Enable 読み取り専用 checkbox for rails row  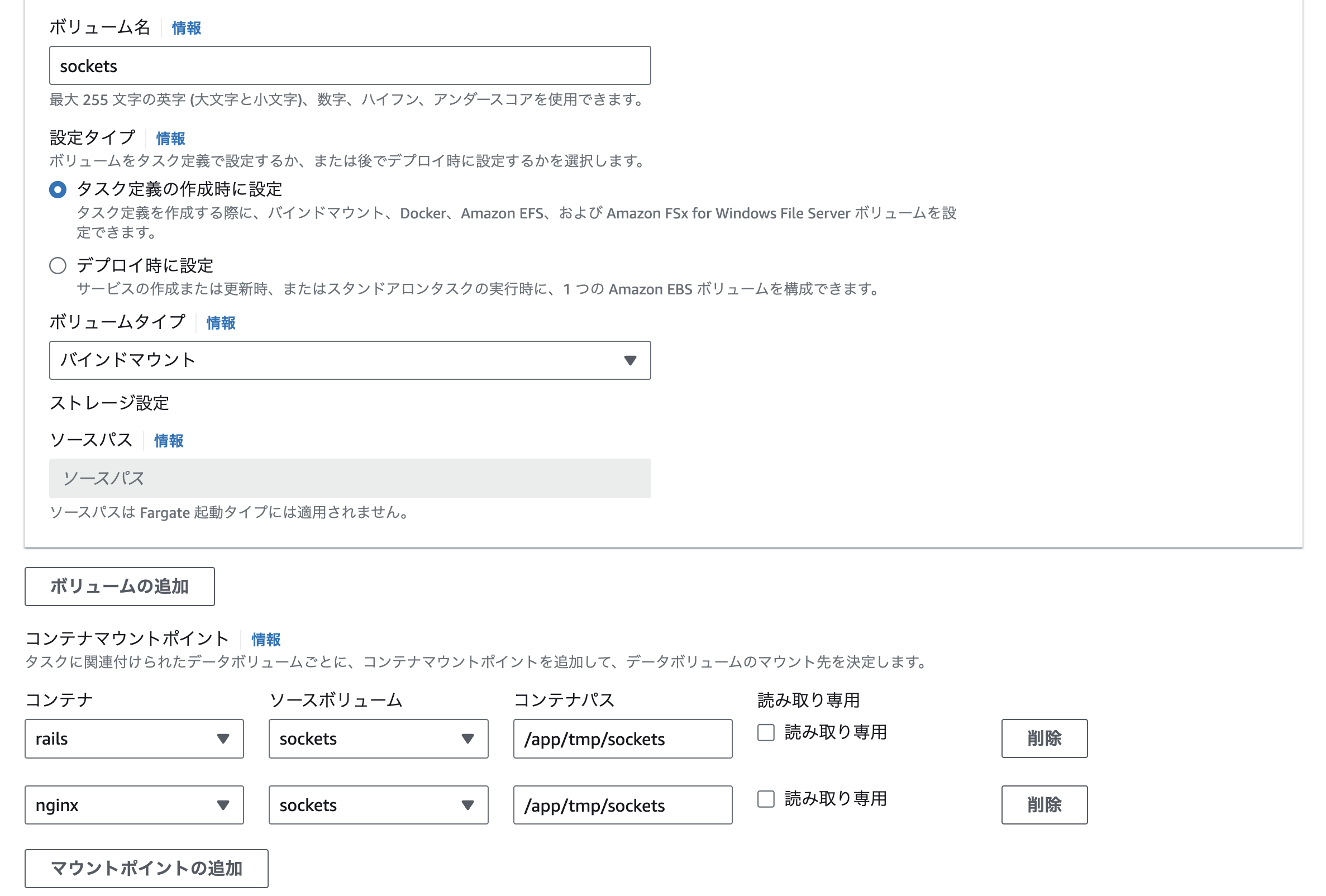[x=766, y=732]
